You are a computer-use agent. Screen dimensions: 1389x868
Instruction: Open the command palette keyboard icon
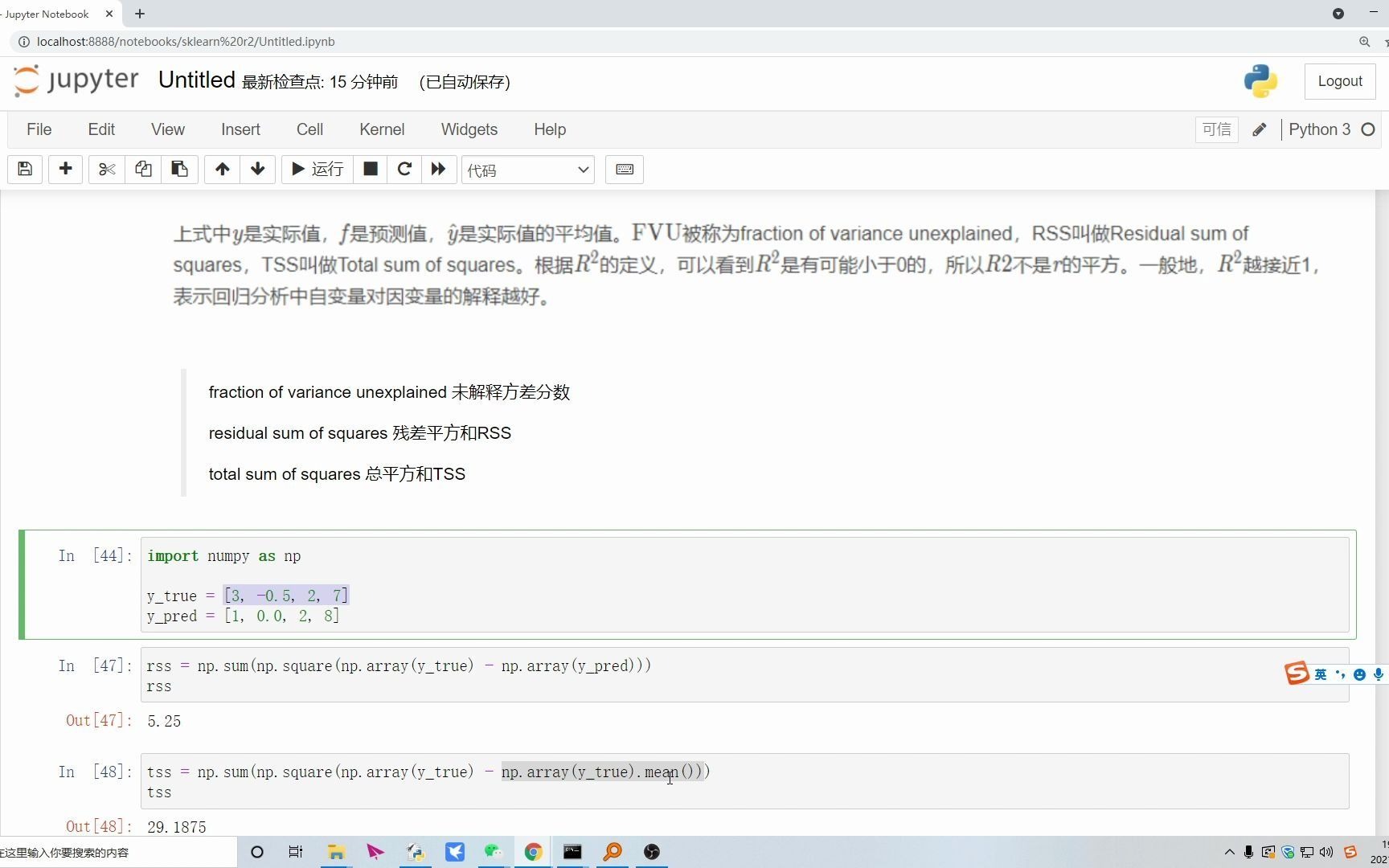point(625,169)
